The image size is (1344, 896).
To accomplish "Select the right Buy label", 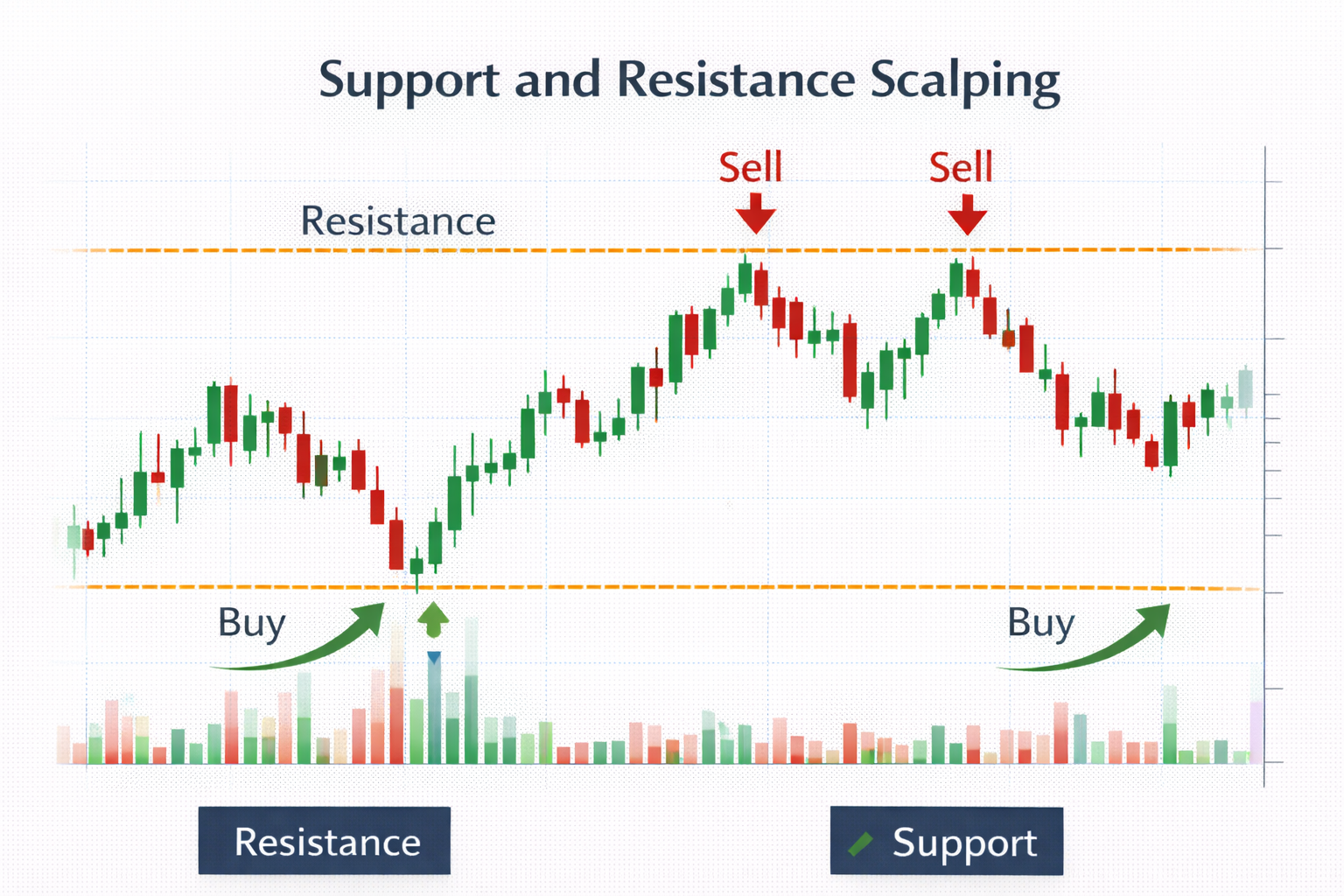I will tap(1040, 623).
